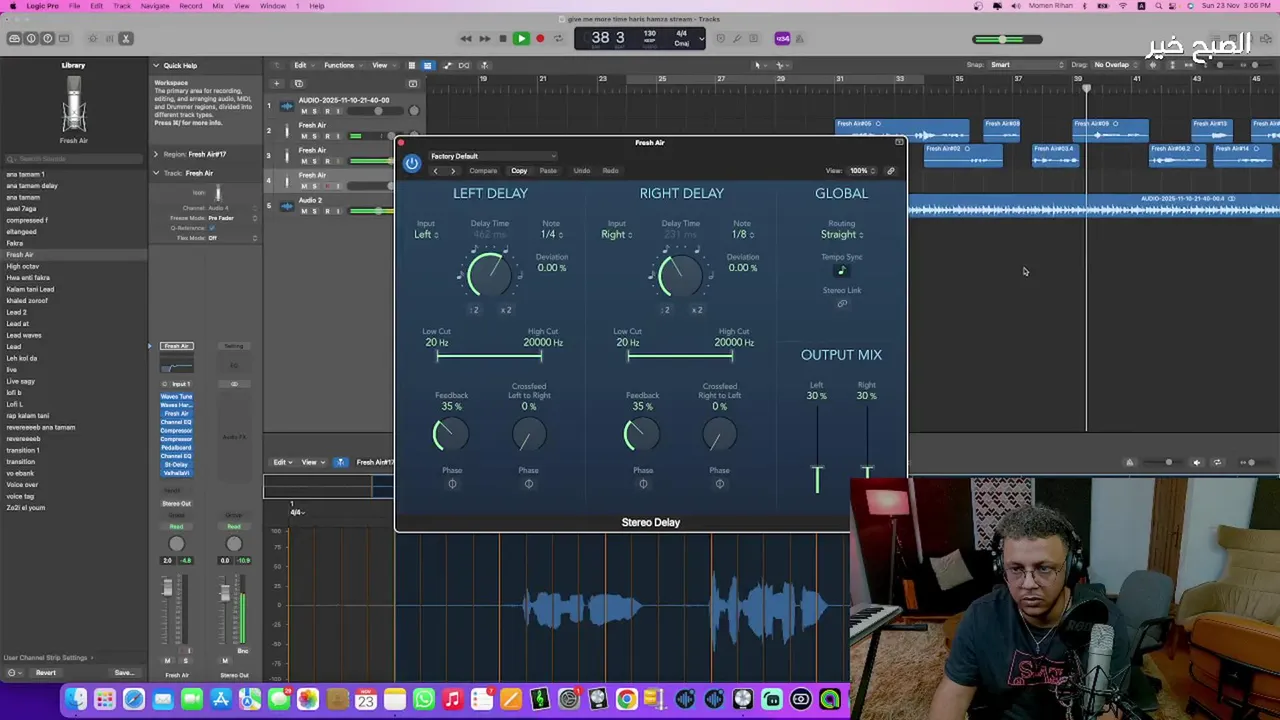Open the Factory Default preset dropdown
1280x720 pixels.
[x=492, y=156]
